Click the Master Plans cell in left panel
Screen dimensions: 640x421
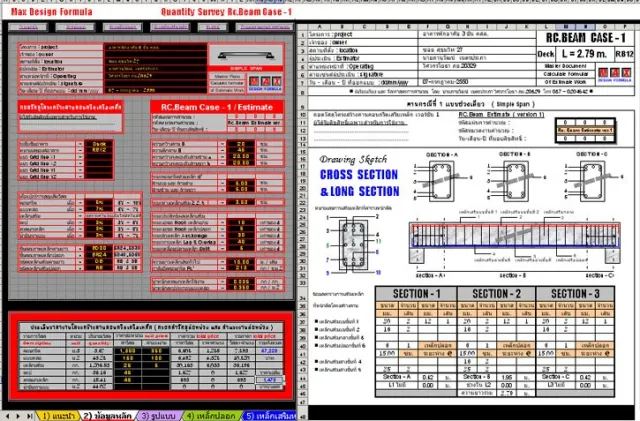227,76
